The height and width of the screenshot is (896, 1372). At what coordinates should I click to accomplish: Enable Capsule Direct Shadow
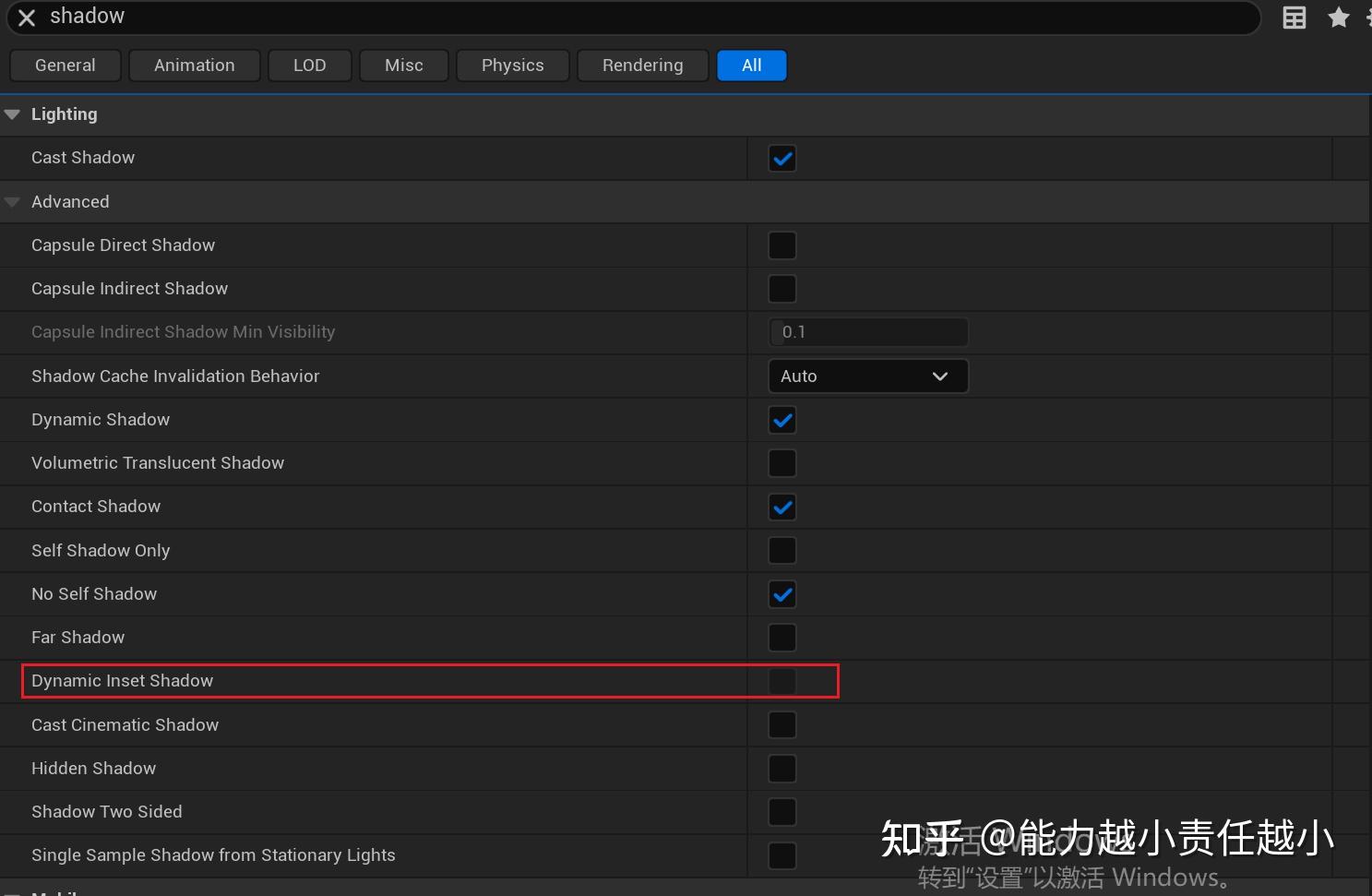781,245
